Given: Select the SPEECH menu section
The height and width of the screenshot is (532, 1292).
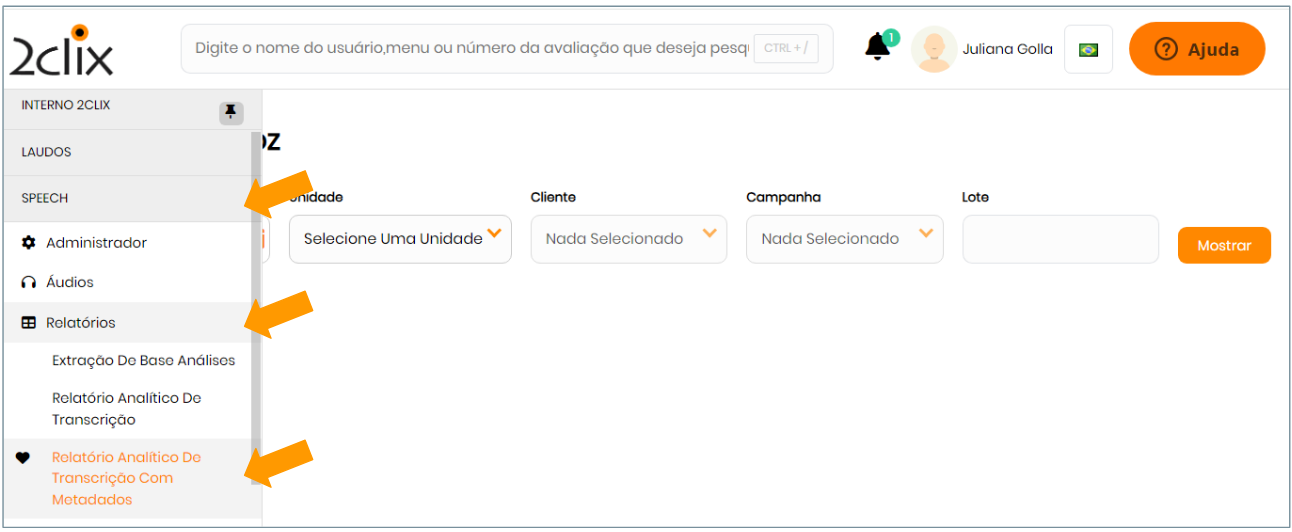Looking at the screenshot, I should 45,198.
